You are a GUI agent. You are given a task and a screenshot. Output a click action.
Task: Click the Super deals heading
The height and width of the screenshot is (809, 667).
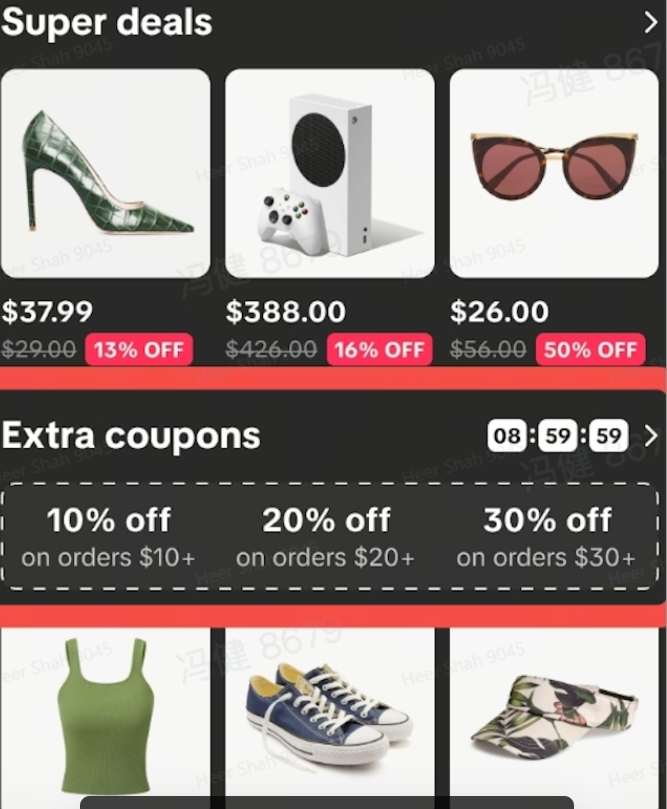[107, 23]
